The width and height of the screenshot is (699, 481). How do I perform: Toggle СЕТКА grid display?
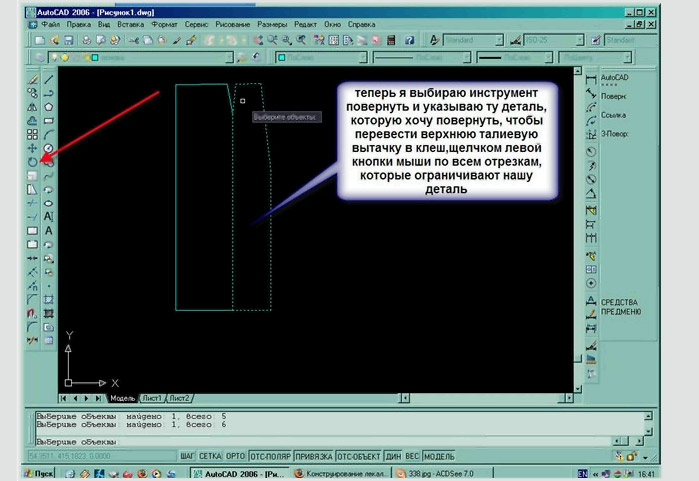(x=209, y=456)
